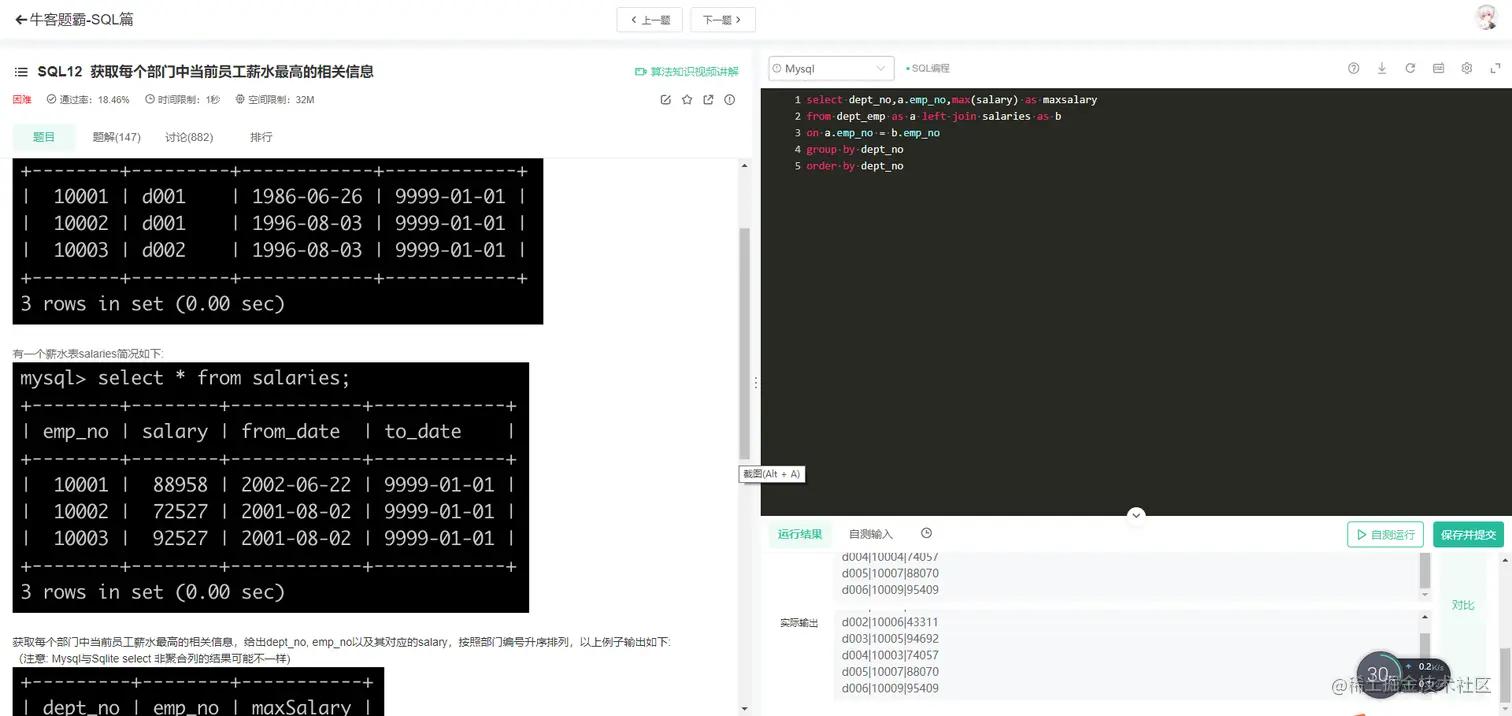The height and width of the screenshot is (716, 1512).
Task: Click the share external link icon
Action: tap(708, 100)
